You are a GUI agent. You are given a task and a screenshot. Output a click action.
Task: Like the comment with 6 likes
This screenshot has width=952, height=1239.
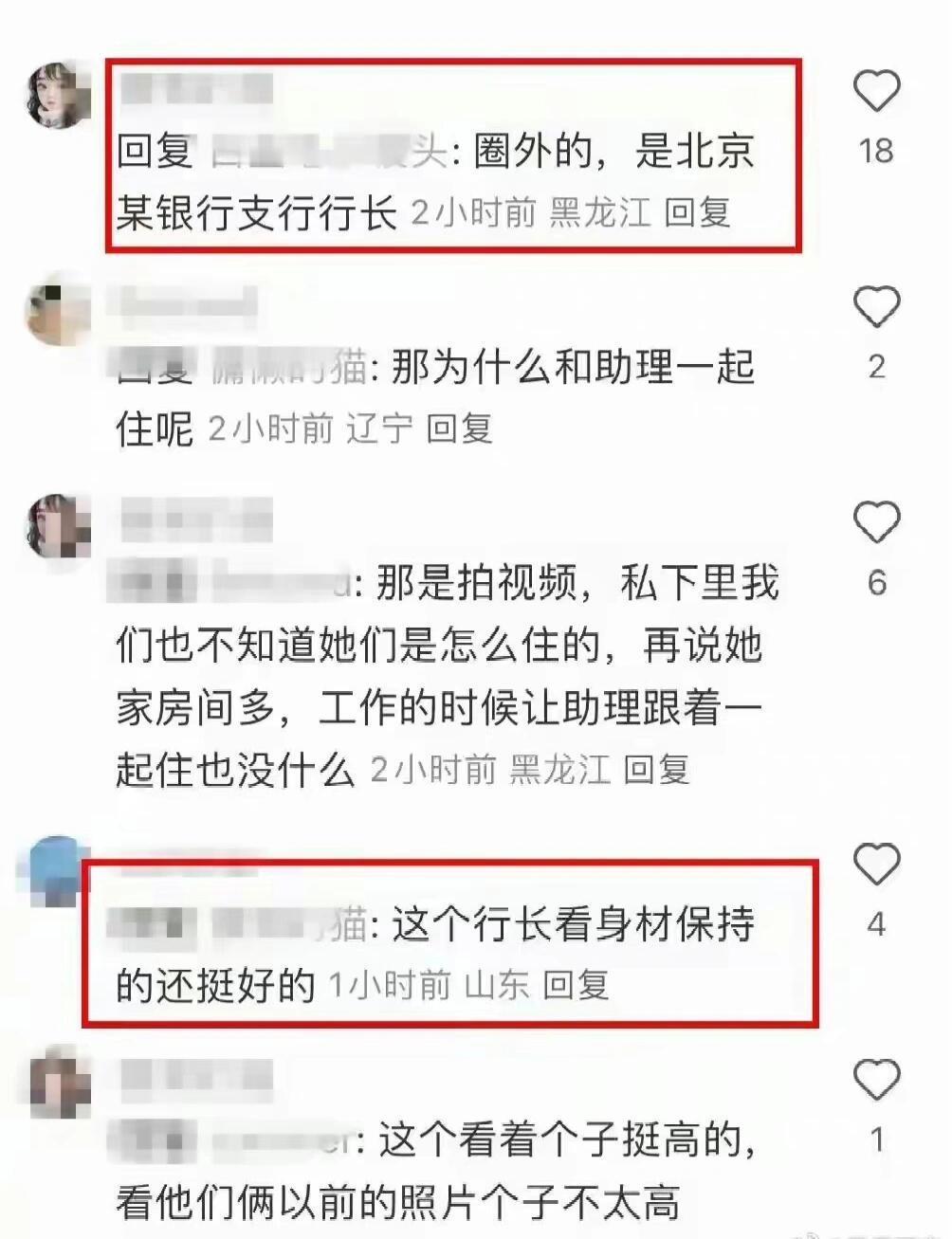click(876, 521)
